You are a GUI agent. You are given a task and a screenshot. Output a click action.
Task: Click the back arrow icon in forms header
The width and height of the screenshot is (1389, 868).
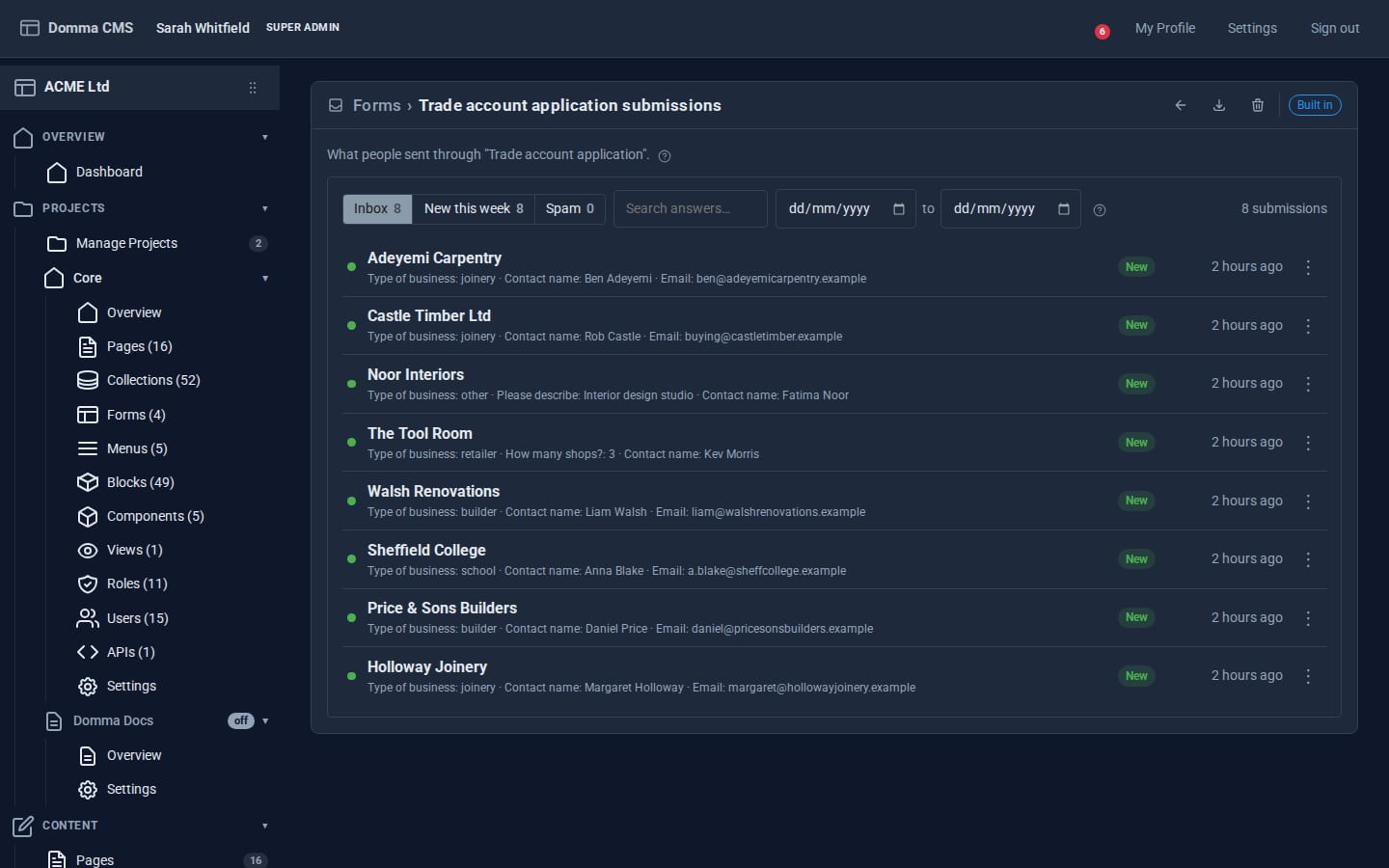[x=1181, y=105]
